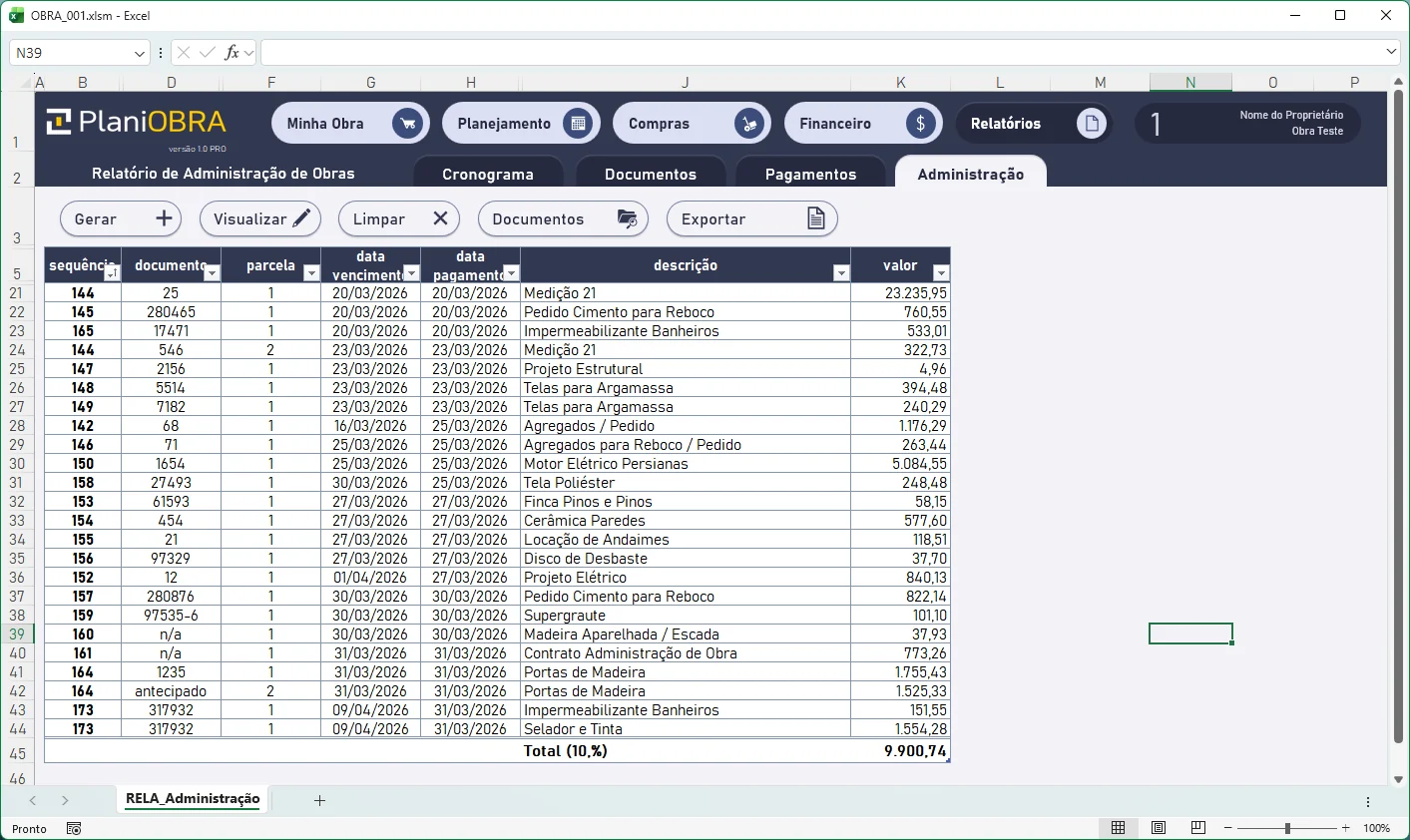Click the folder search icon on Documentos button
Viewport: 1410px width, 840px height.
(x=628, y=218)
